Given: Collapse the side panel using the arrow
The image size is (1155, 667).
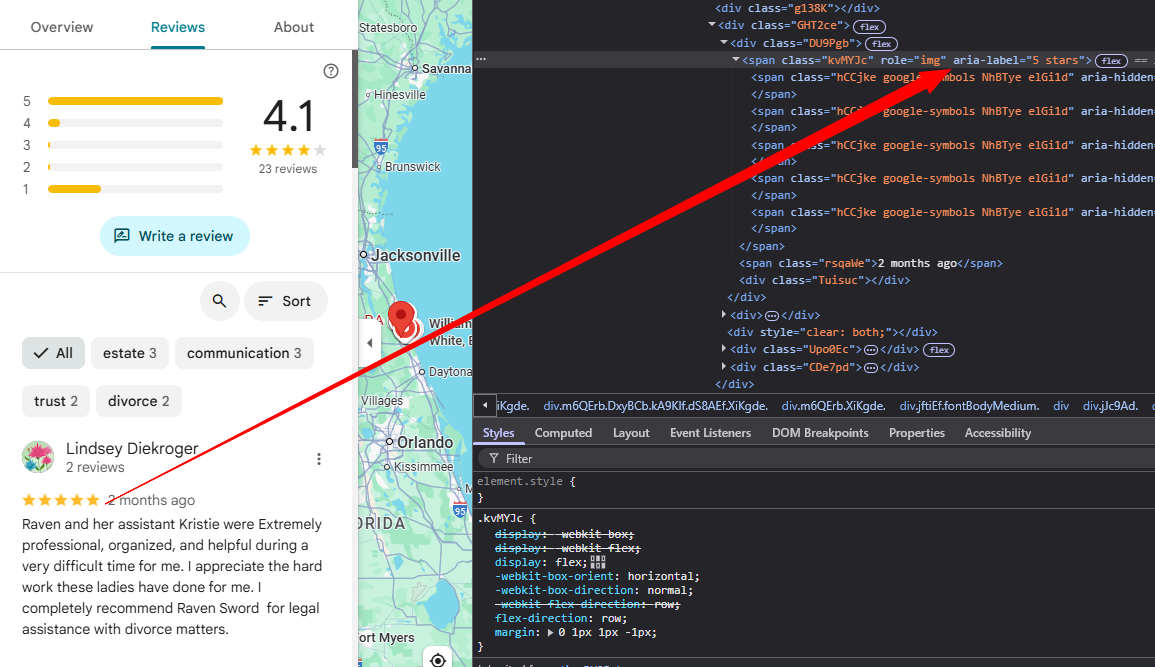Looking at the screenshot, I should click(x=369, y=343).
